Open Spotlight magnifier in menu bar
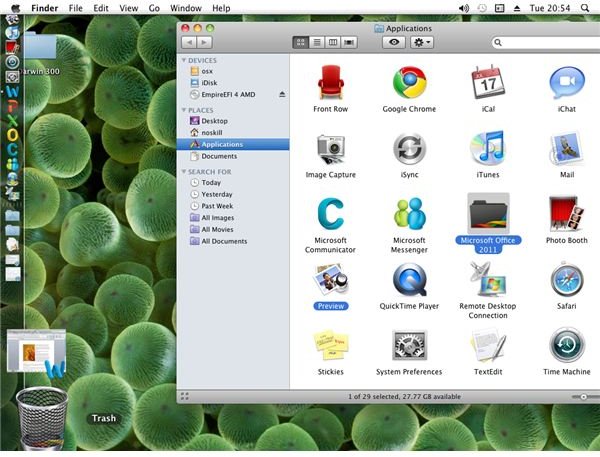600x457 pixels. coord(585,8)
